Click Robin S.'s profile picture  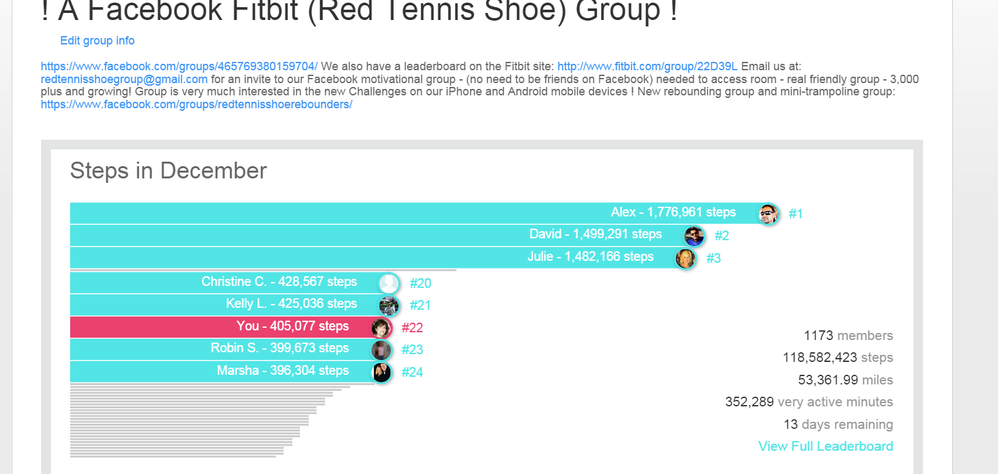pos(381,350)
